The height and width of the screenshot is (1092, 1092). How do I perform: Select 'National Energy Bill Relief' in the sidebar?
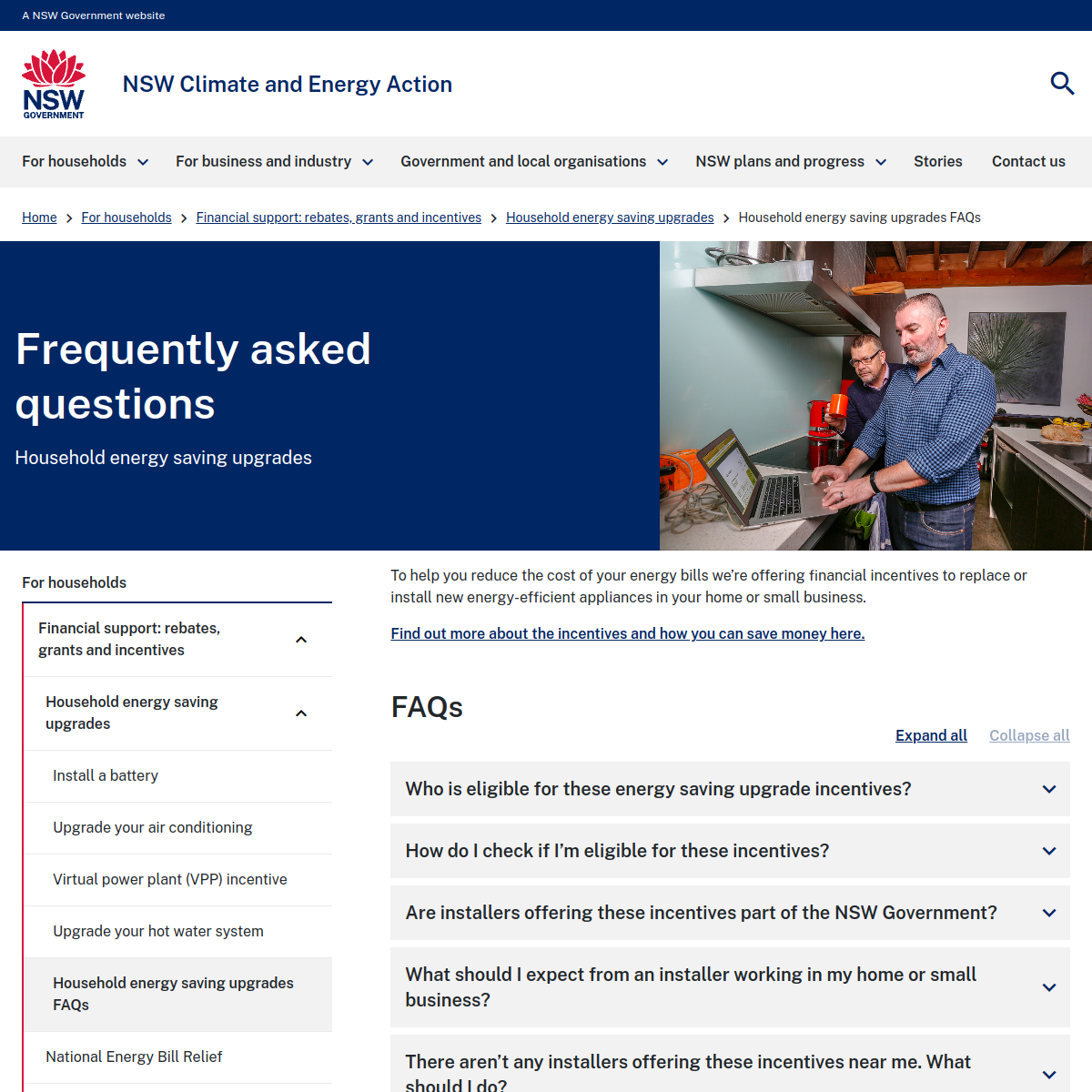pyautogui.click(x=134, y=1057)
